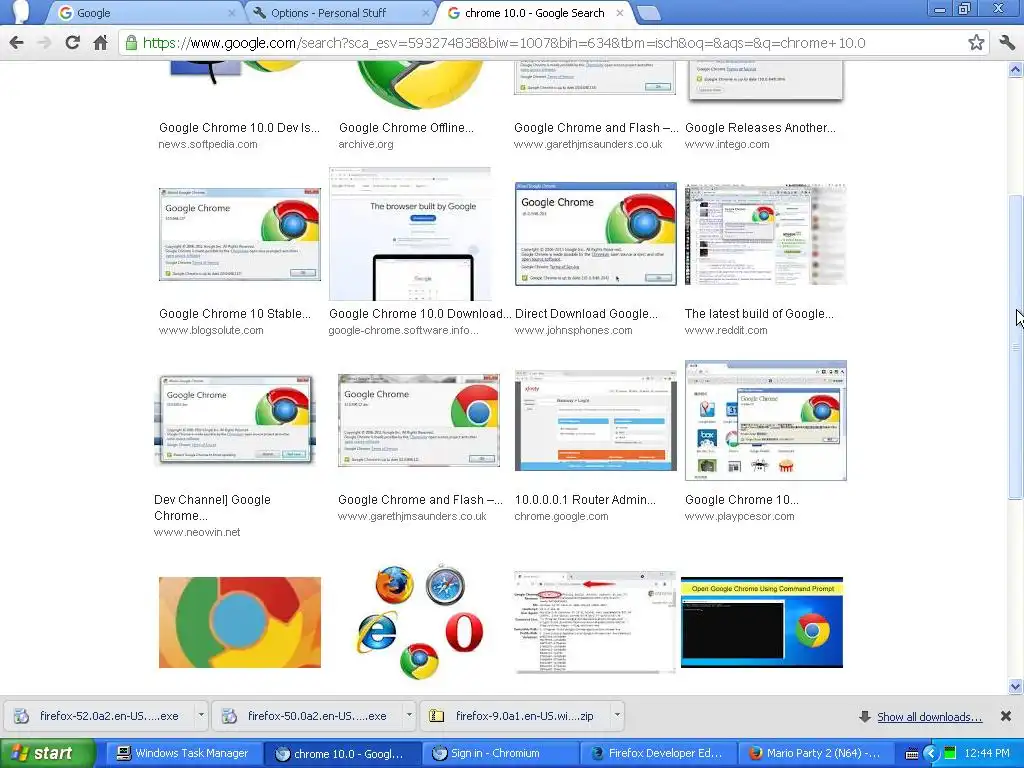Click Show all downloads link
This screenshot has width=1024, height=768.
(929, 717)
